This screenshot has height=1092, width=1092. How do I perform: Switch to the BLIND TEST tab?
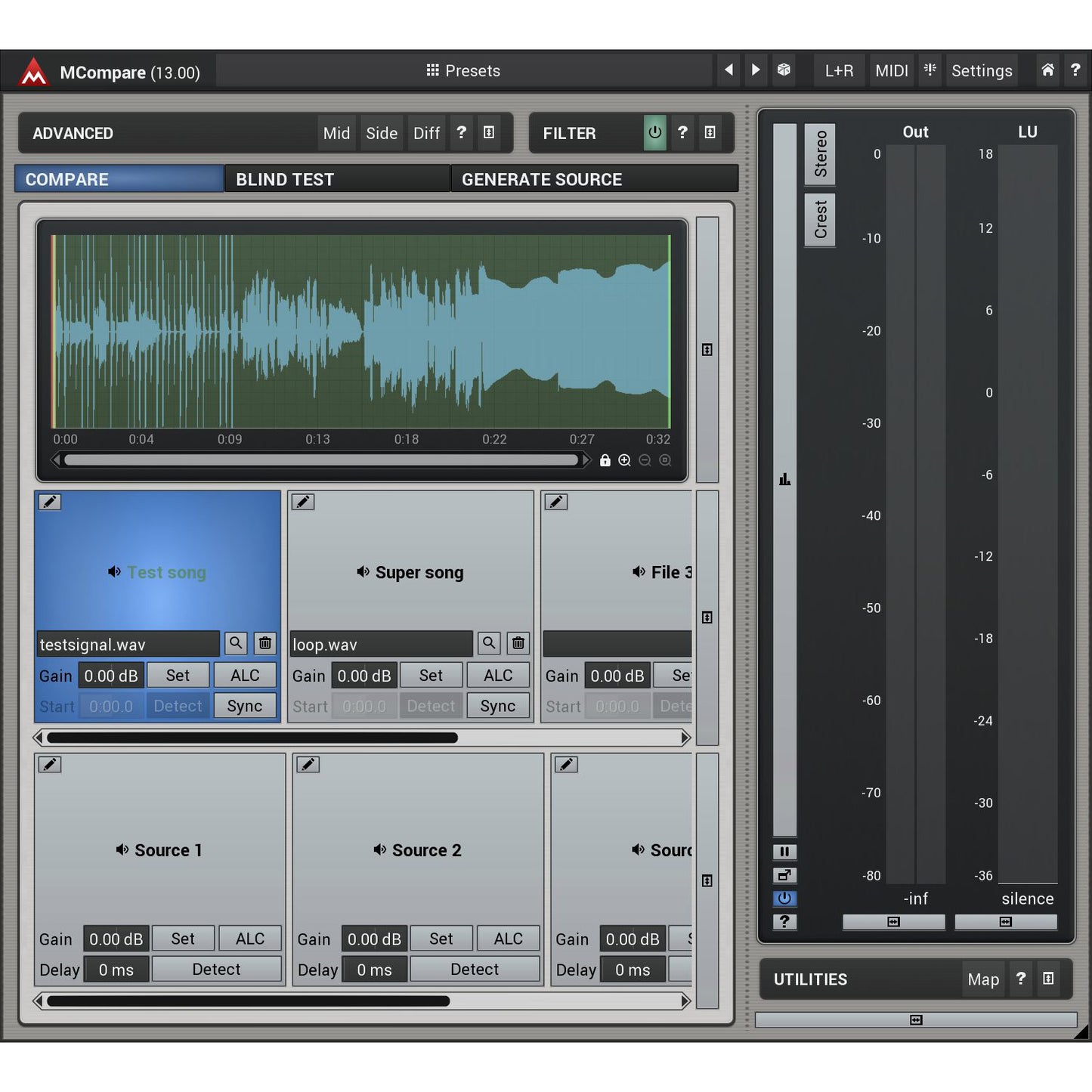(x=285, y=179)
